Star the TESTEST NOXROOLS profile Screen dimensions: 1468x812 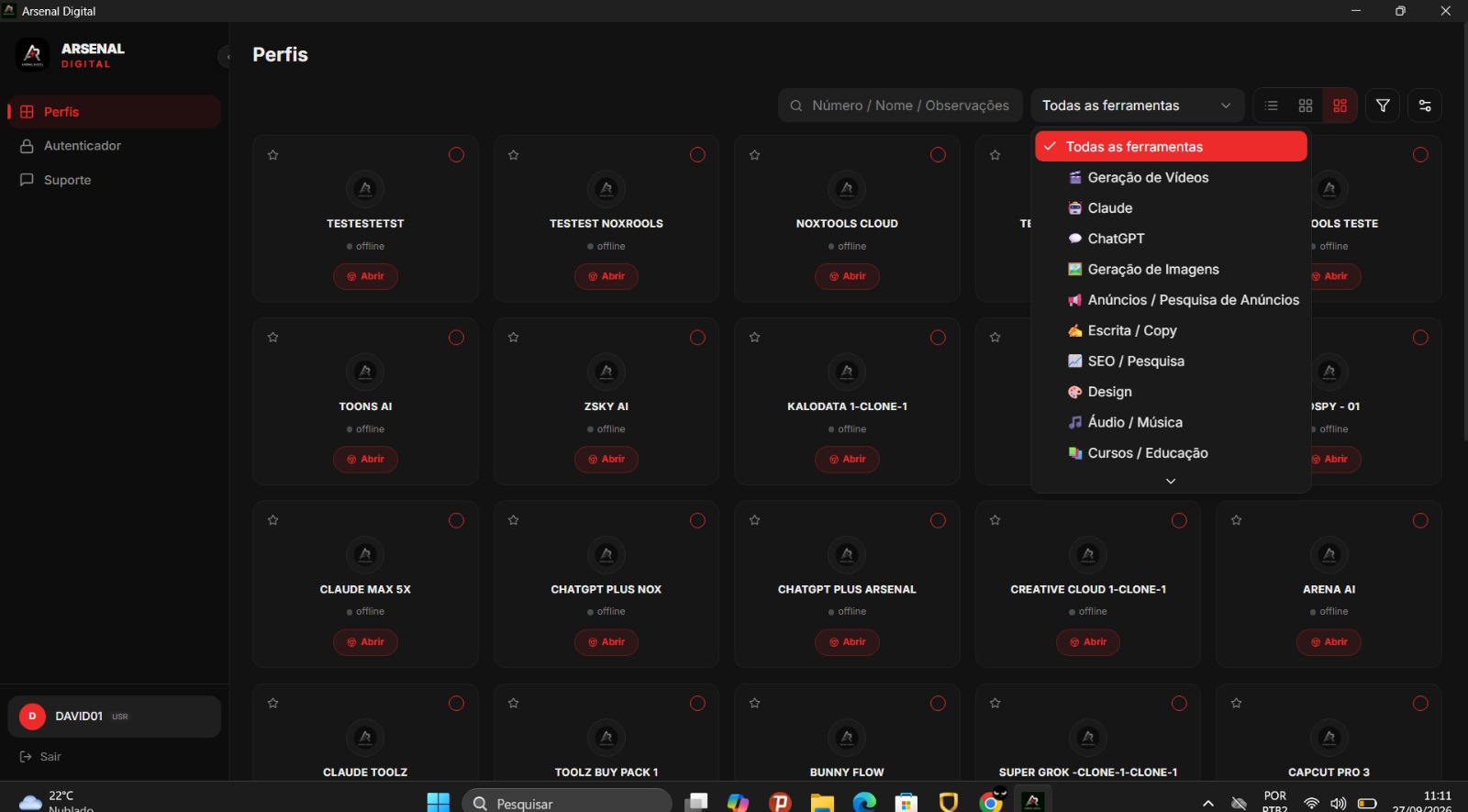(514, 155)
